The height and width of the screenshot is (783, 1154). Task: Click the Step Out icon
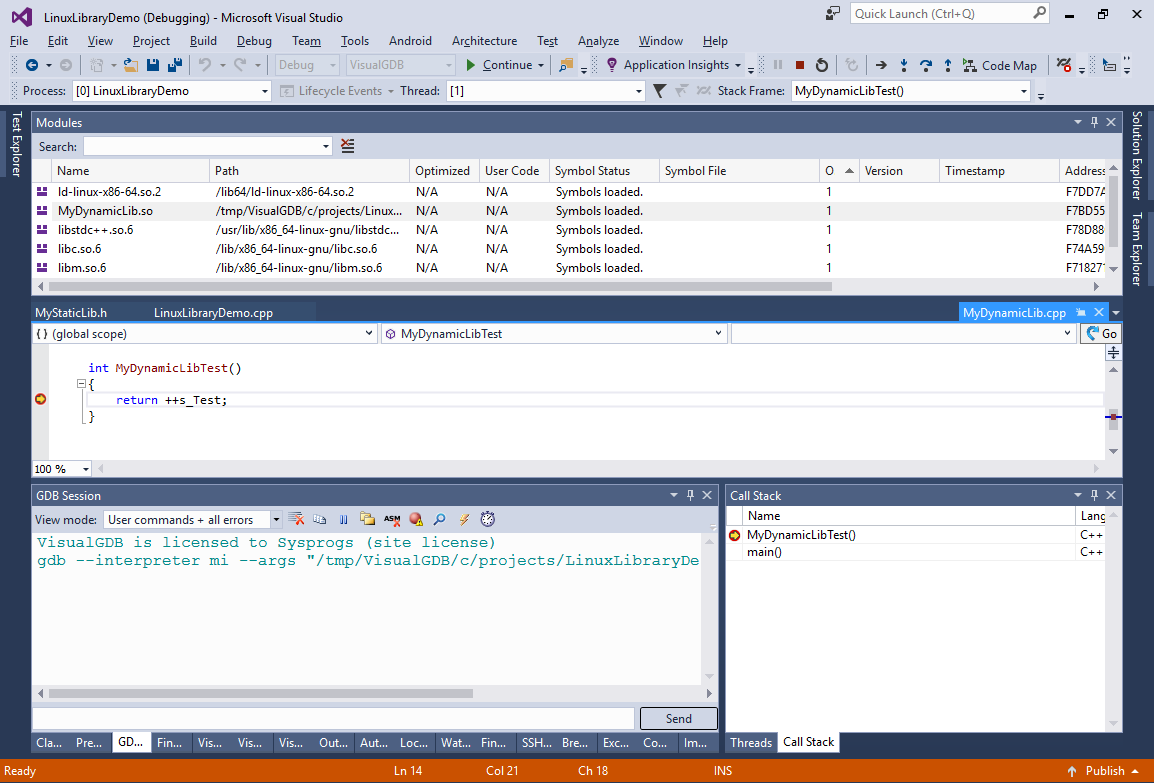point(948,65)
